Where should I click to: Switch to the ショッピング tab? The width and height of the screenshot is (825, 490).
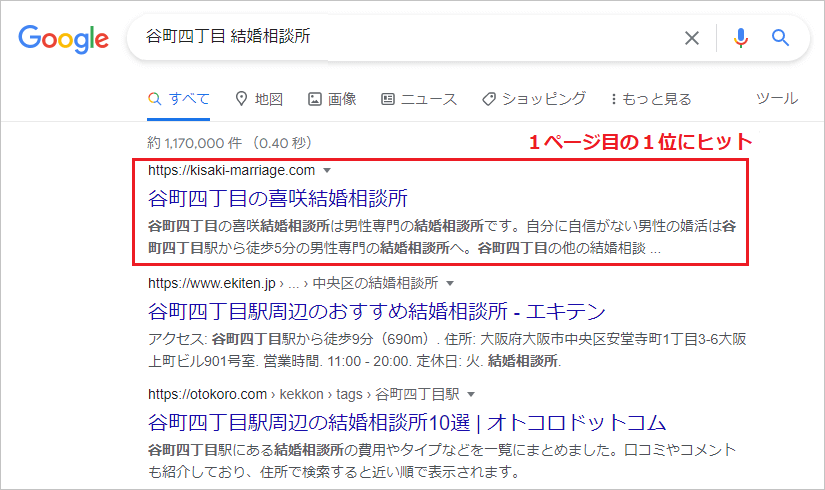pyautogui.click(x=534, y=98)
